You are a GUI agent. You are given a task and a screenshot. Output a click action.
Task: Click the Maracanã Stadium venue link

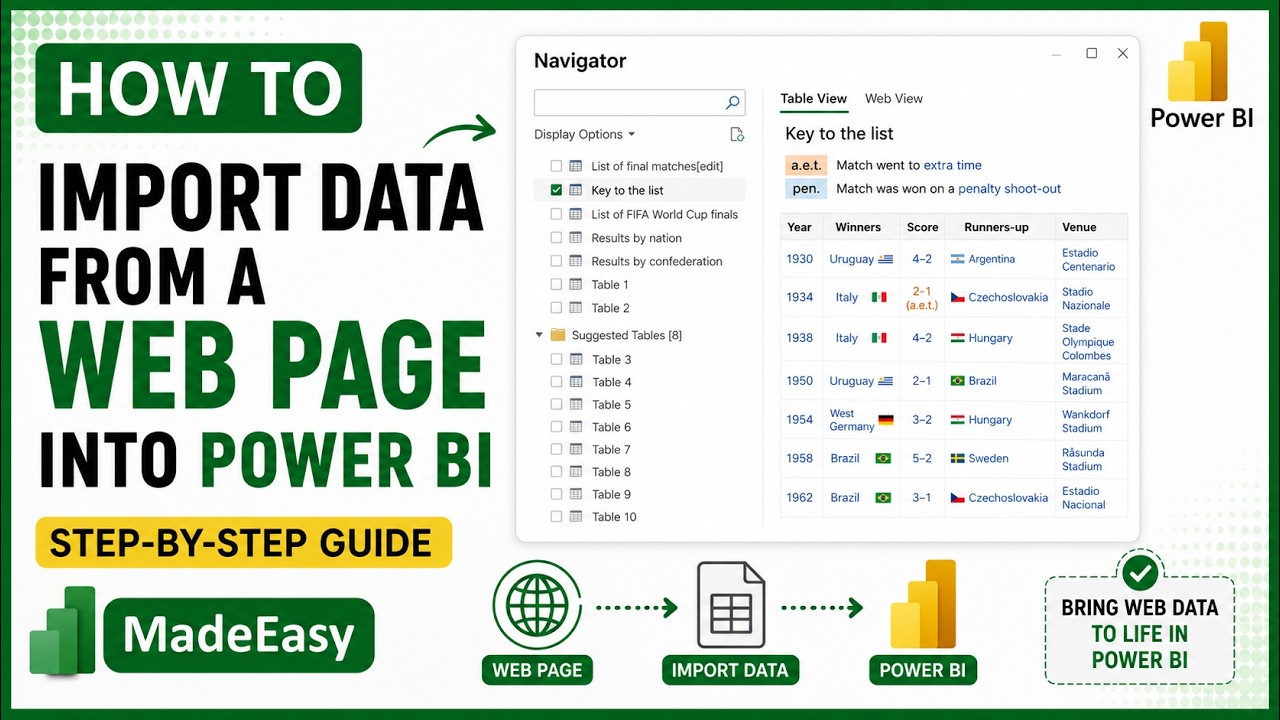click(x=1086, y=383)
